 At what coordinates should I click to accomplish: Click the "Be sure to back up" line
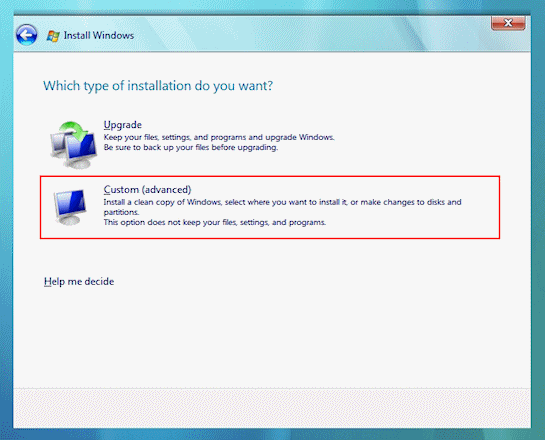(x=191, y=147)
